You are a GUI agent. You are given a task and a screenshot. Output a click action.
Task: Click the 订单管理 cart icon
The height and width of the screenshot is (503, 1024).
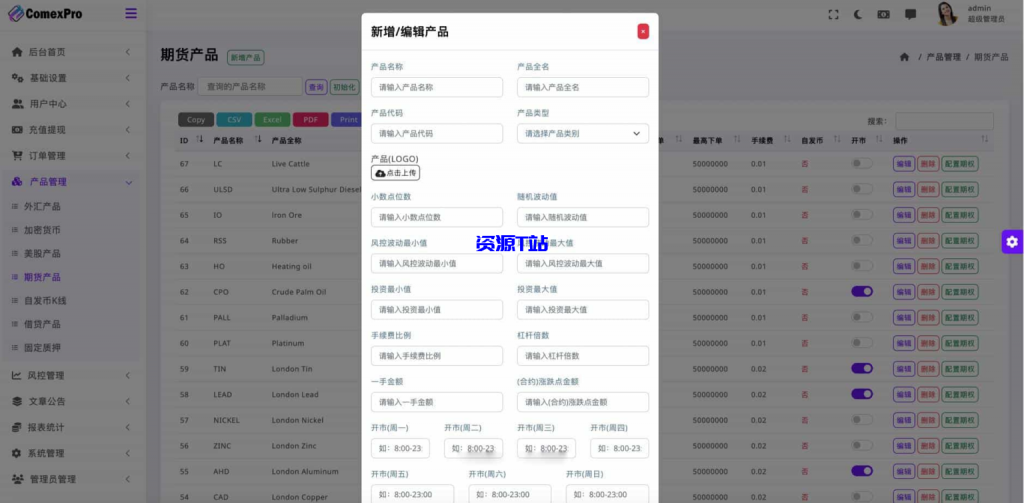click(x=18, y=155)
